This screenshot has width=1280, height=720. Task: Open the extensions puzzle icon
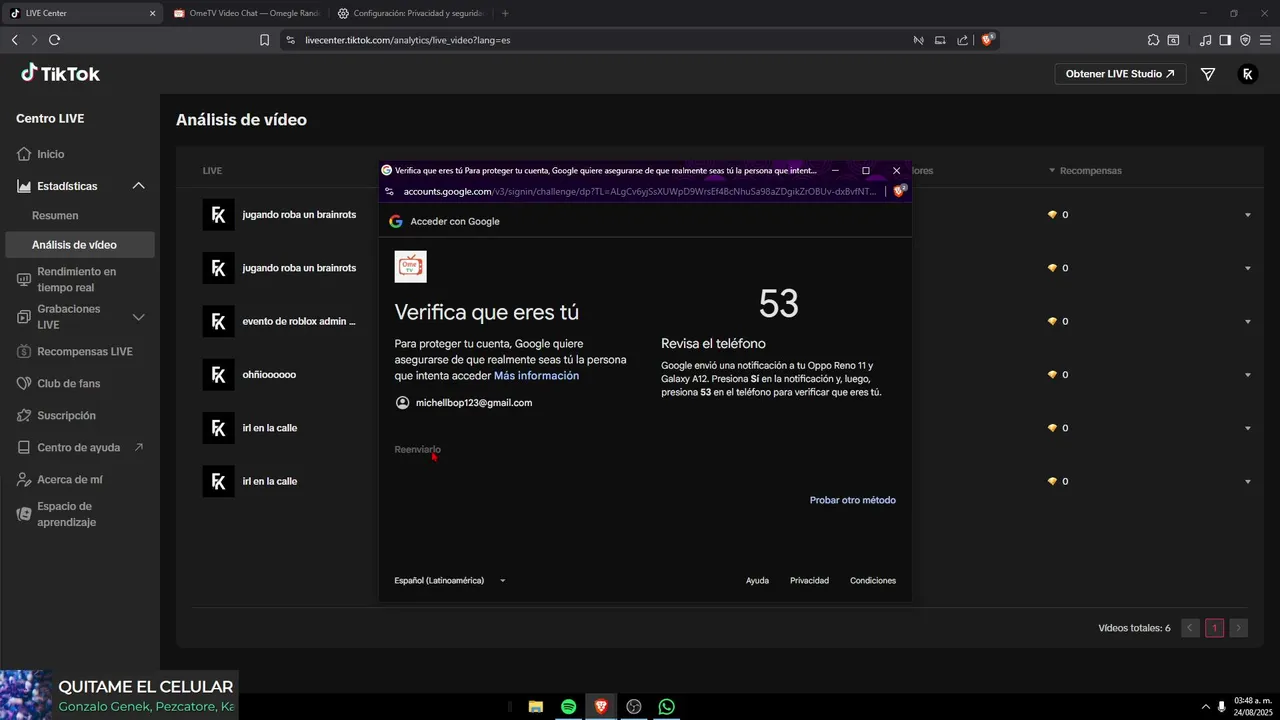pyautogui.click(x=1153, y=40)
